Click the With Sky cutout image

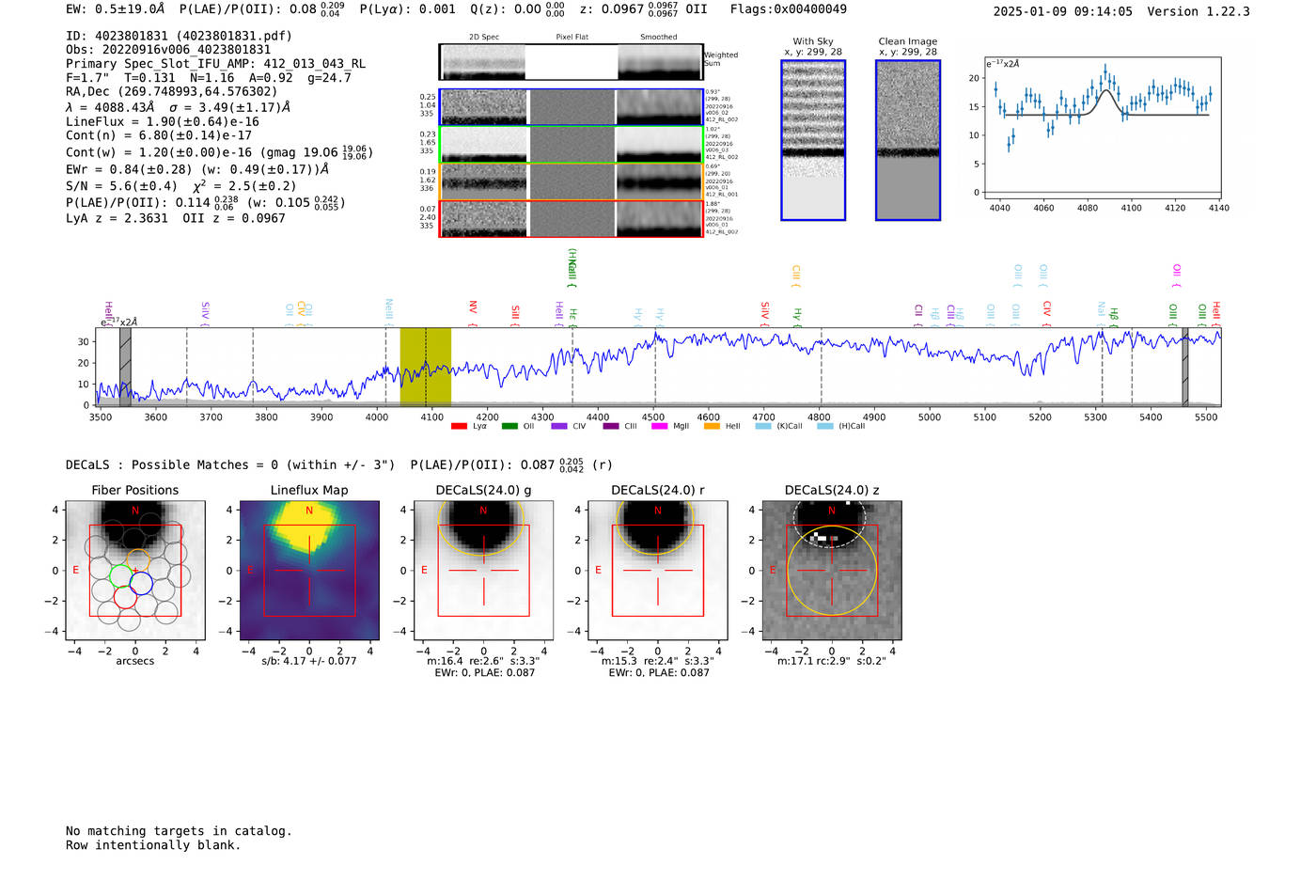point(813,140)
